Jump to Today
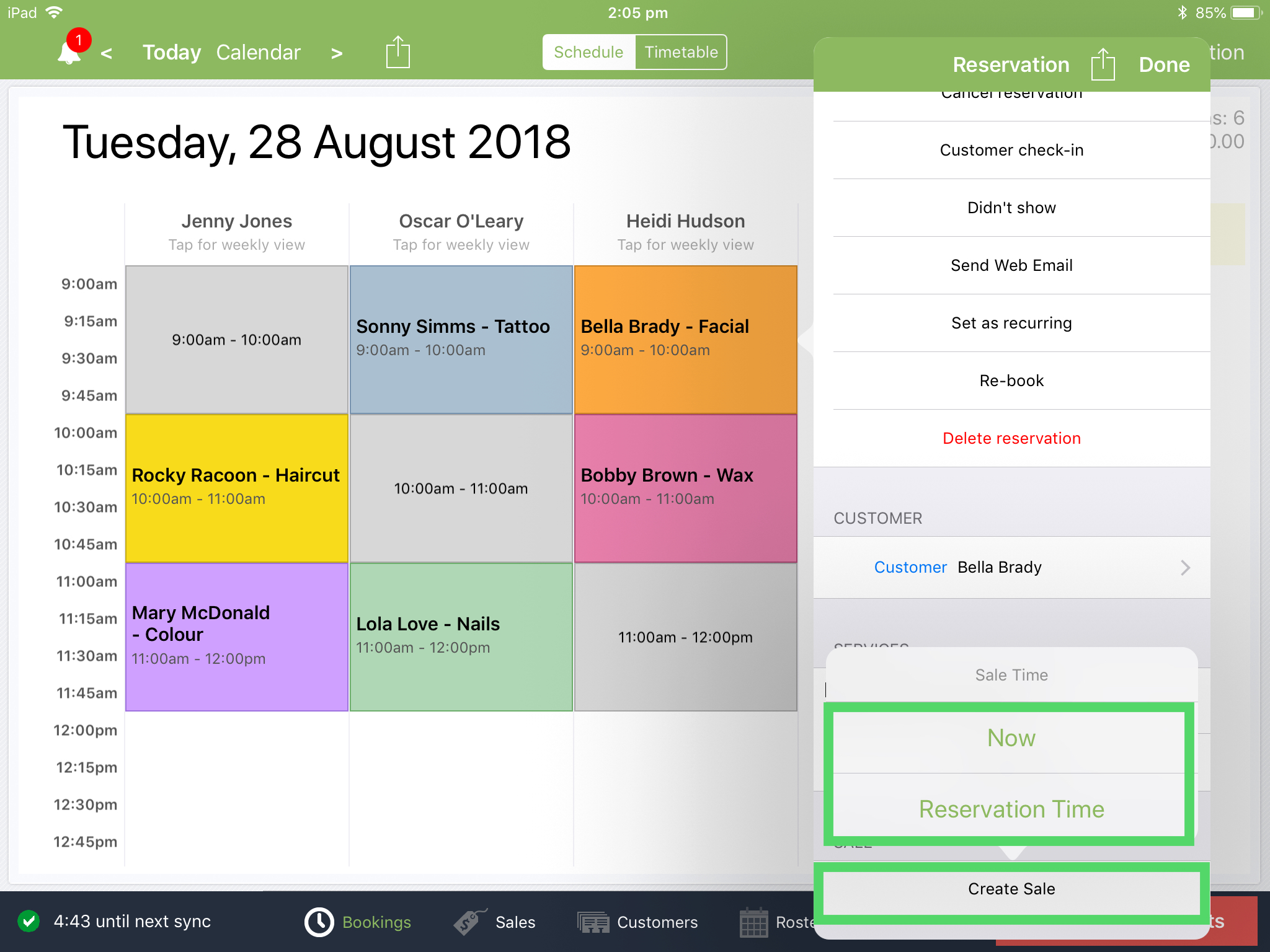This screenshot has height=952, width=1270. point(172,53)
